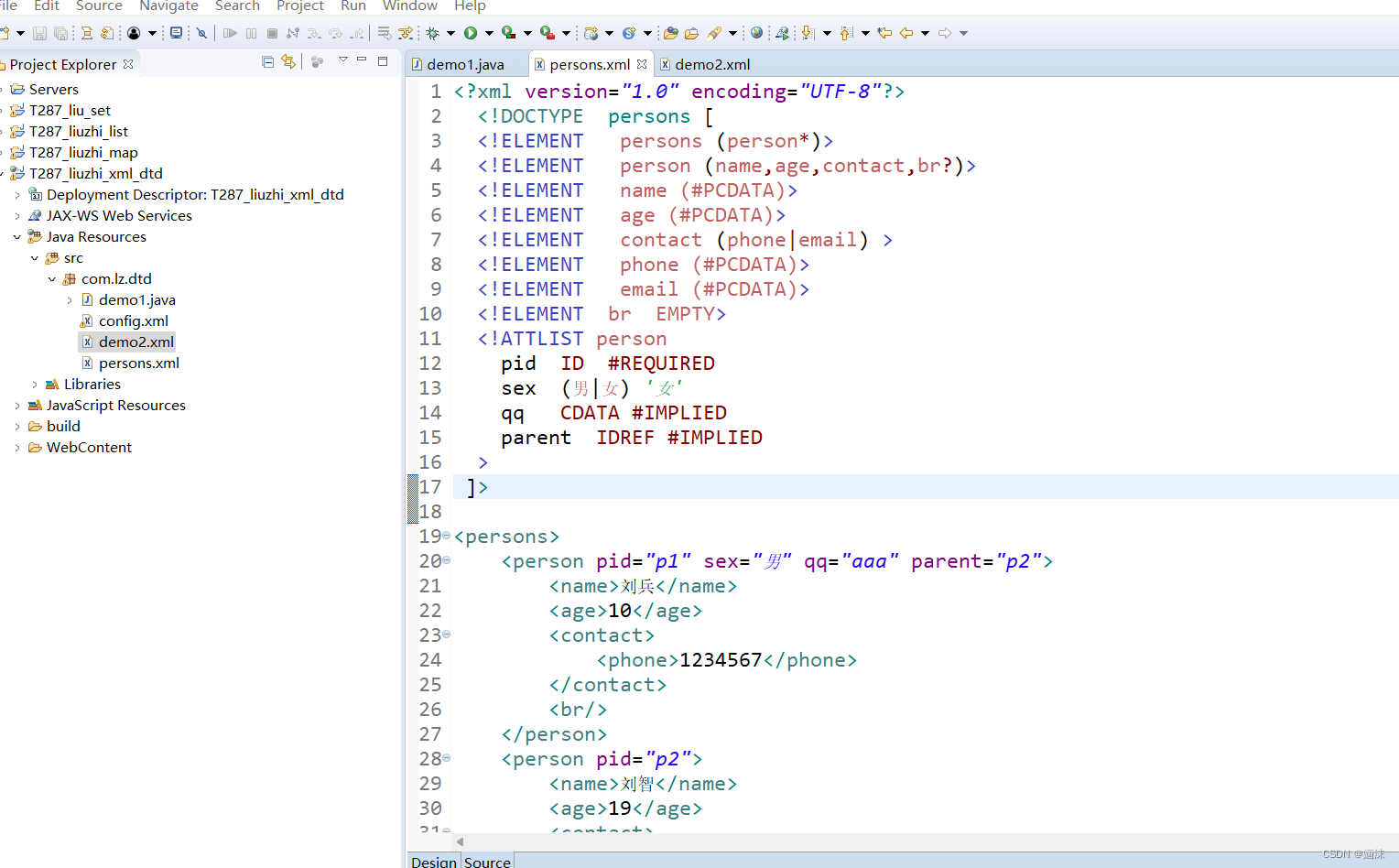Click the Search flashlight icon

(714, 33)
